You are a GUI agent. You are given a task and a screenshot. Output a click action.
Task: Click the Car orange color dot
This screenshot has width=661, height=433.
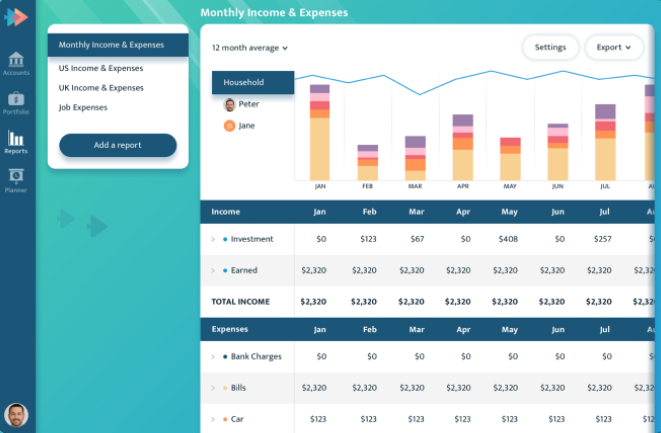225,419
